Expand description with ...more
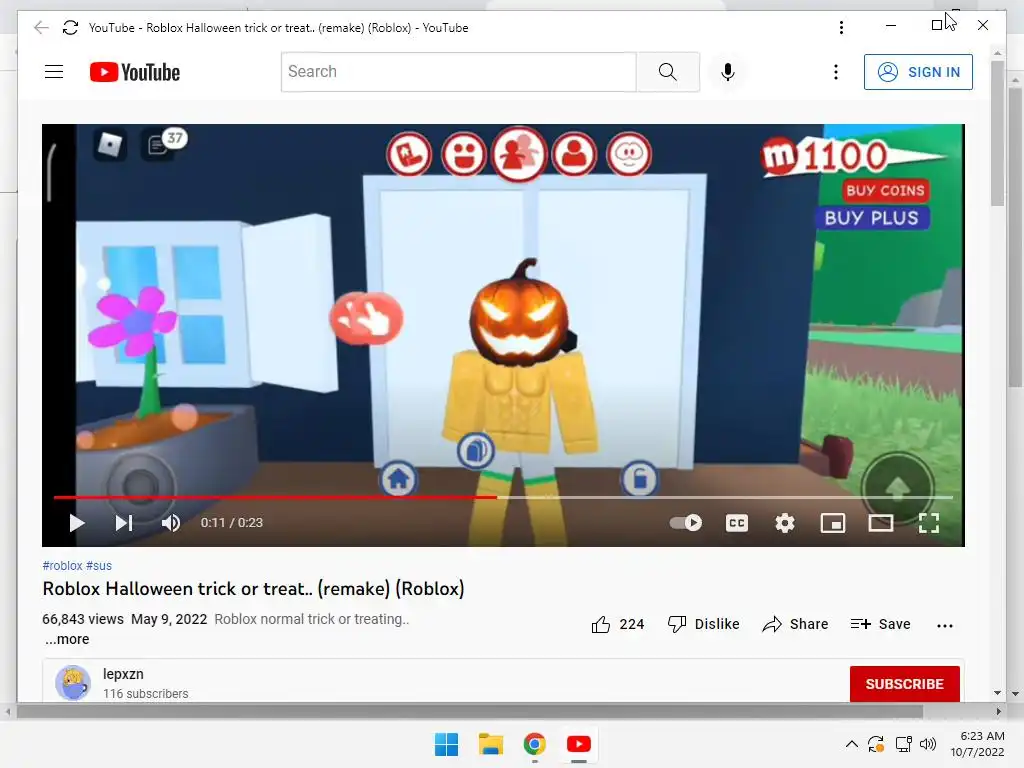Viewport: 1024px width, 768px height. 67,639
